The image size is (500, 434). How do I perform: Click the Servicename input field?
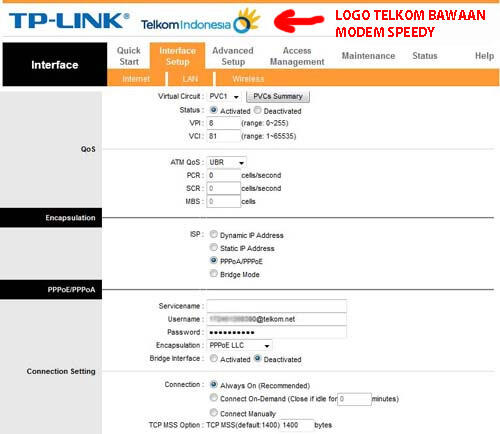tap(276, 306)
